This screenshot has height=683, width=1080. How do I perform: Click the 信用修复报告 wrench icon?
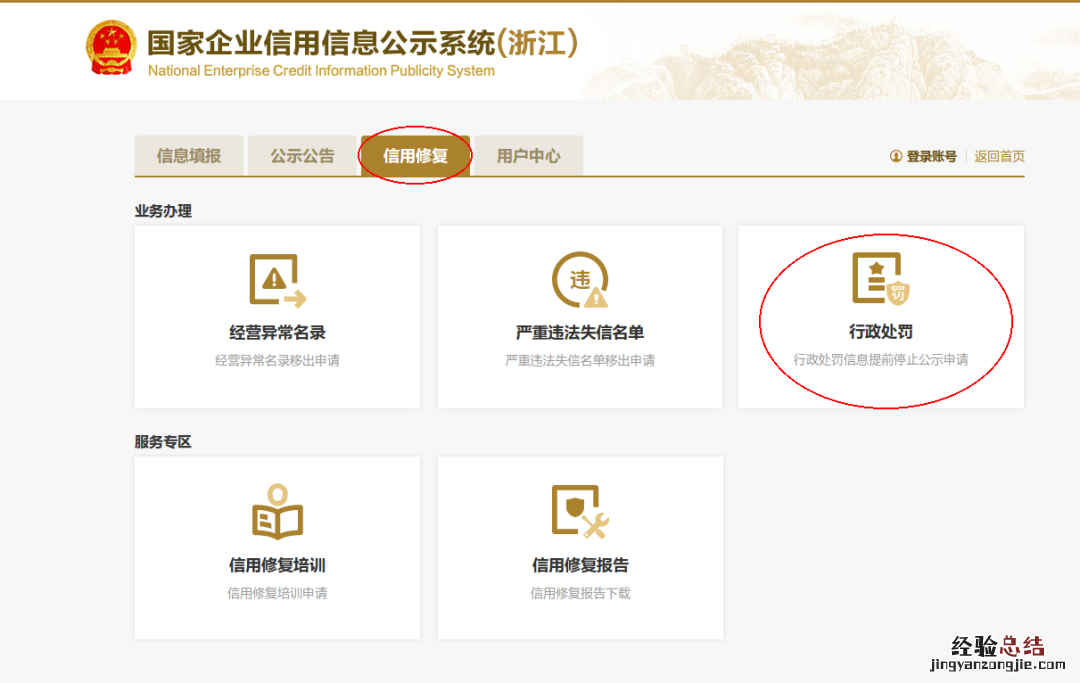(580, 511)
